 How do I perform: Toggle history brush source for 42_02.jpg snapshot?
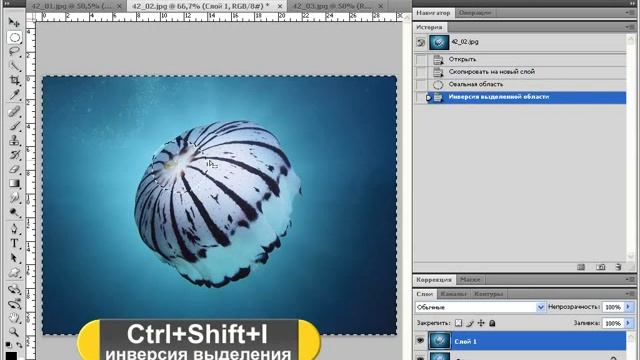(421, 42)
